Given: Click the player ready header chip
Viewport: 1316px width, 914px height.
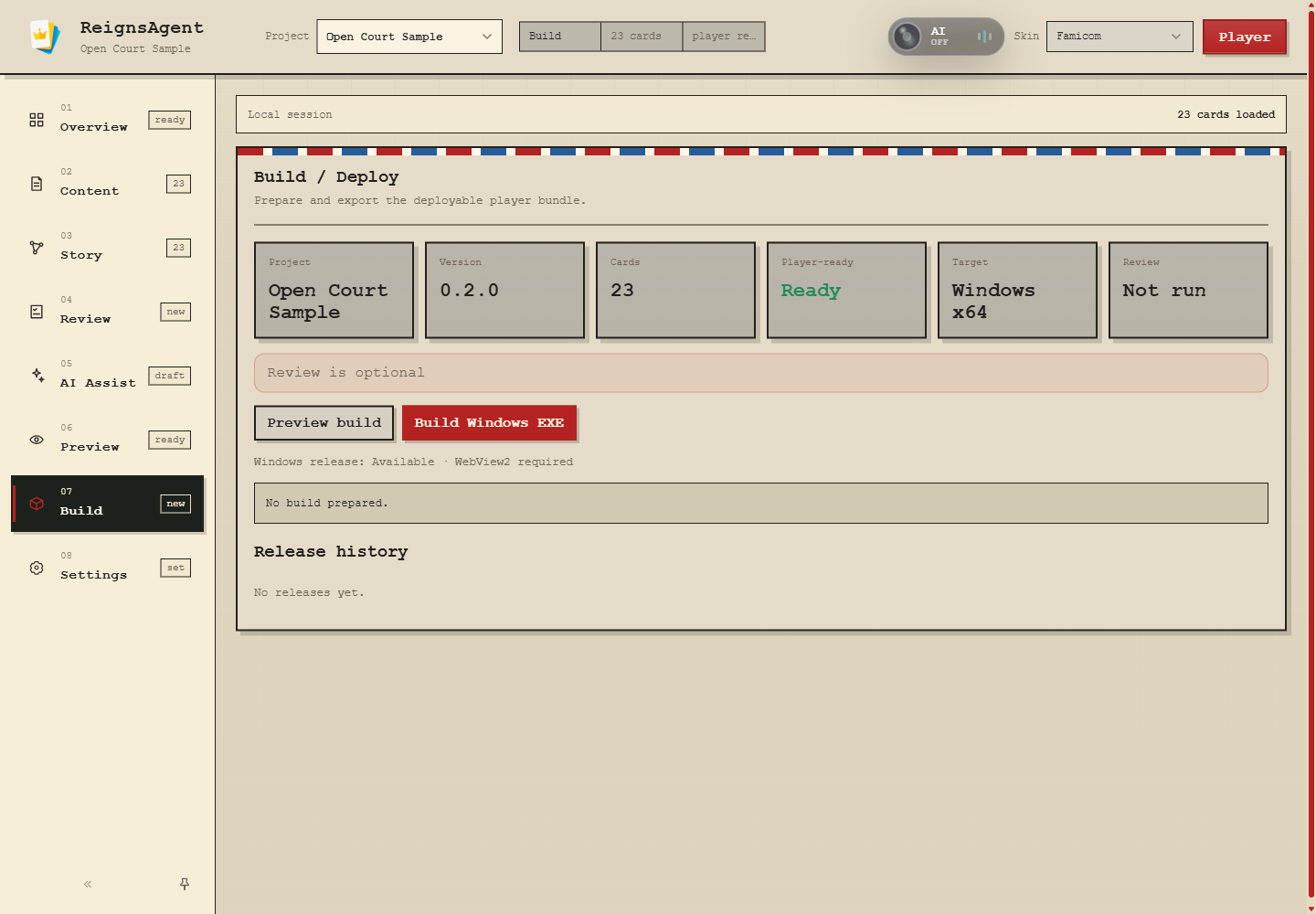Looking at the screenshot, I should tap(723, 37).
